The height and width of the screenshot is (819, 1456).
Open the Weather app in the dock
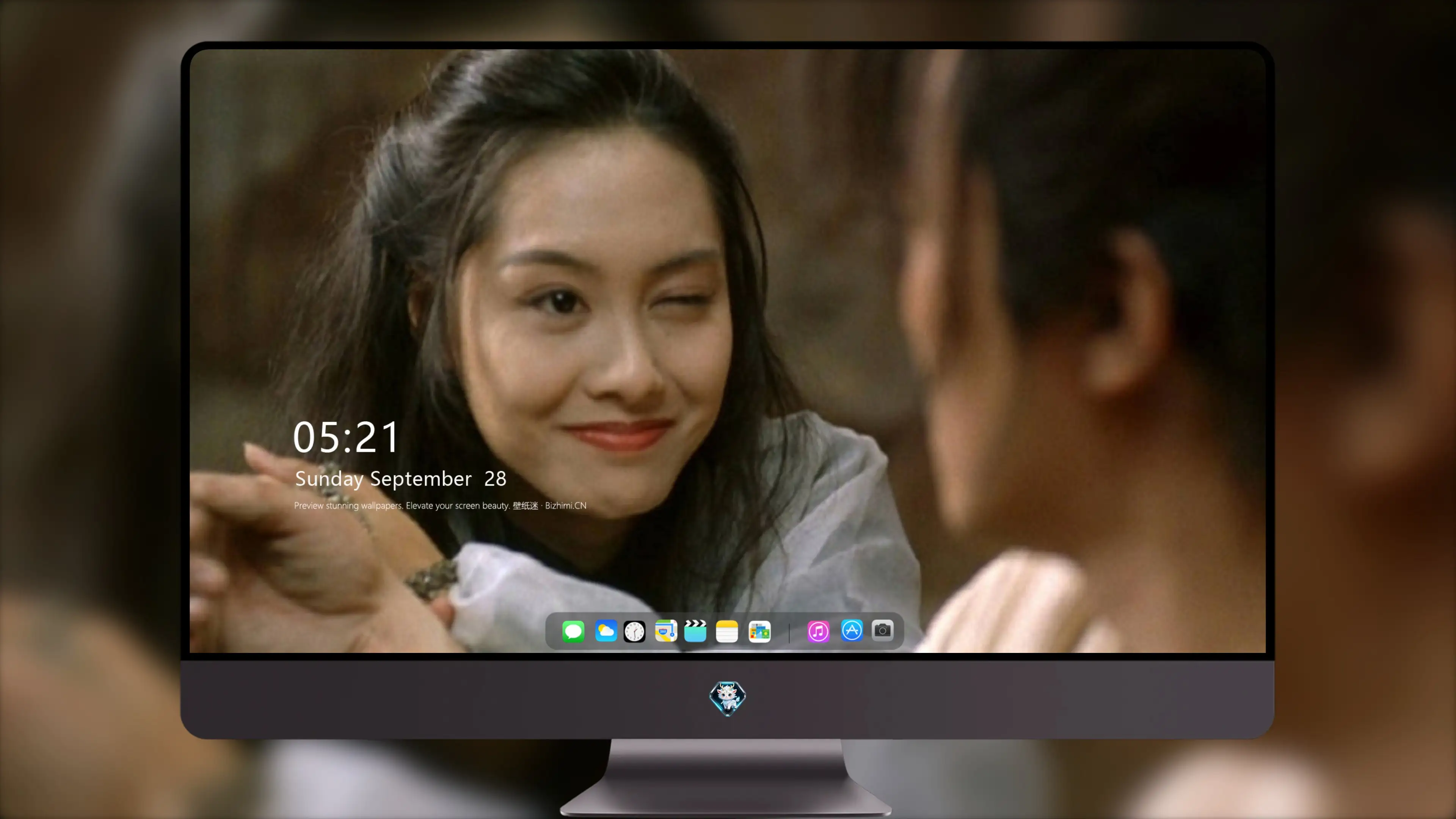click(x=606, y=631)
